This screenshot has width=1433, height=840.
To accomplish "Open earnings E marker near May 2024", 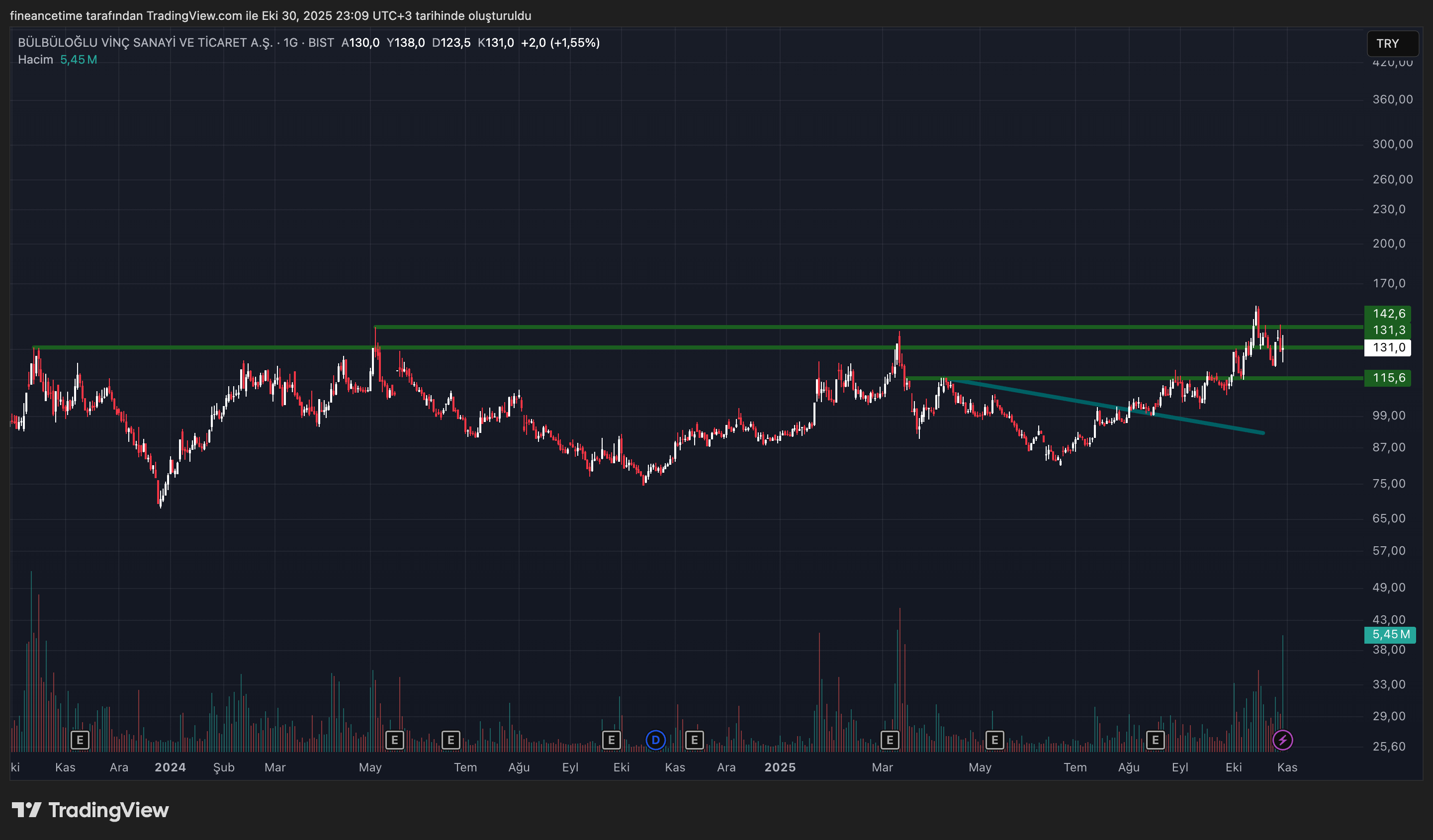I will (394, 740).
